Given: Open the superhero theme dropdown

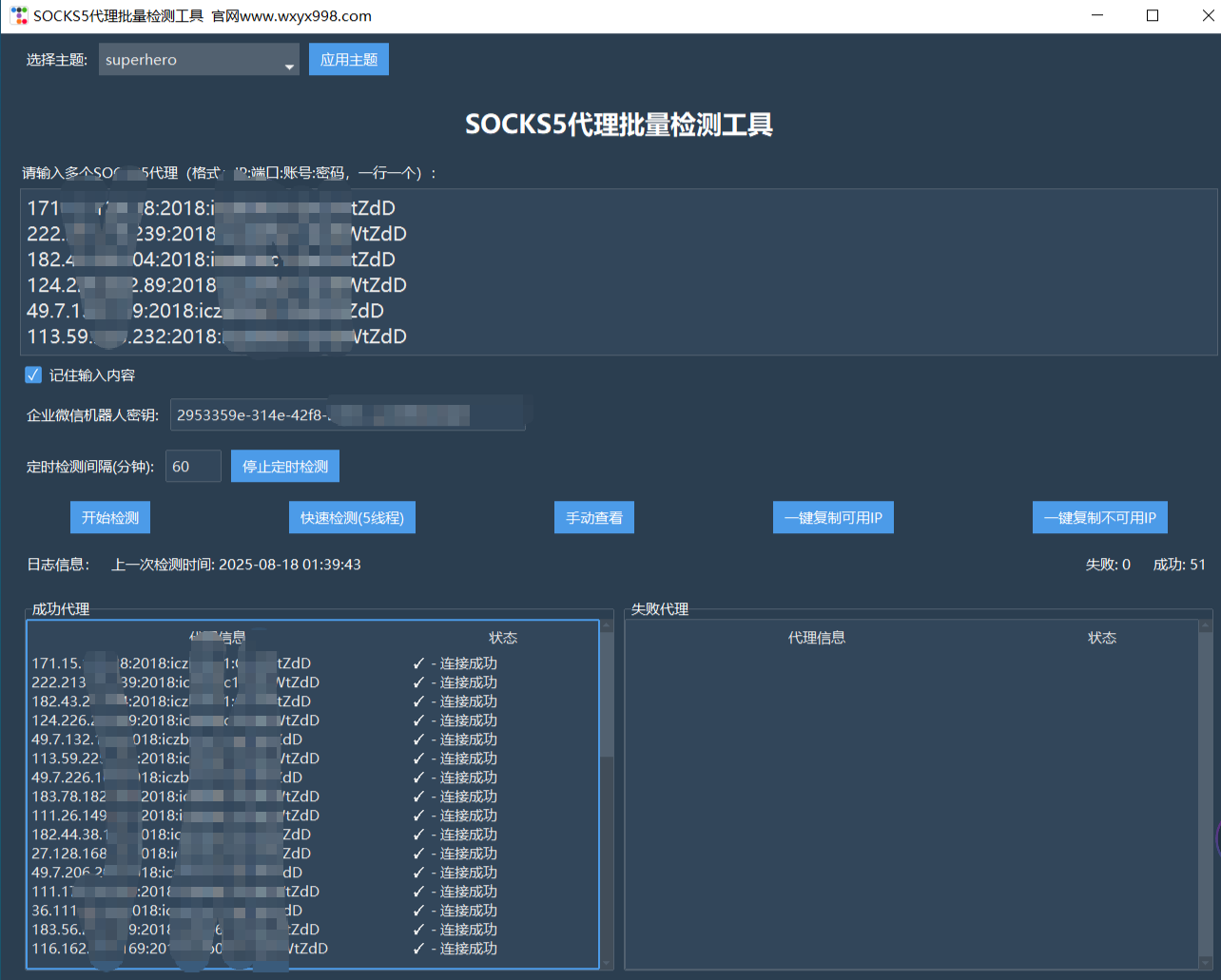Looking at the screenshot, I should click(x=190, y=60).
